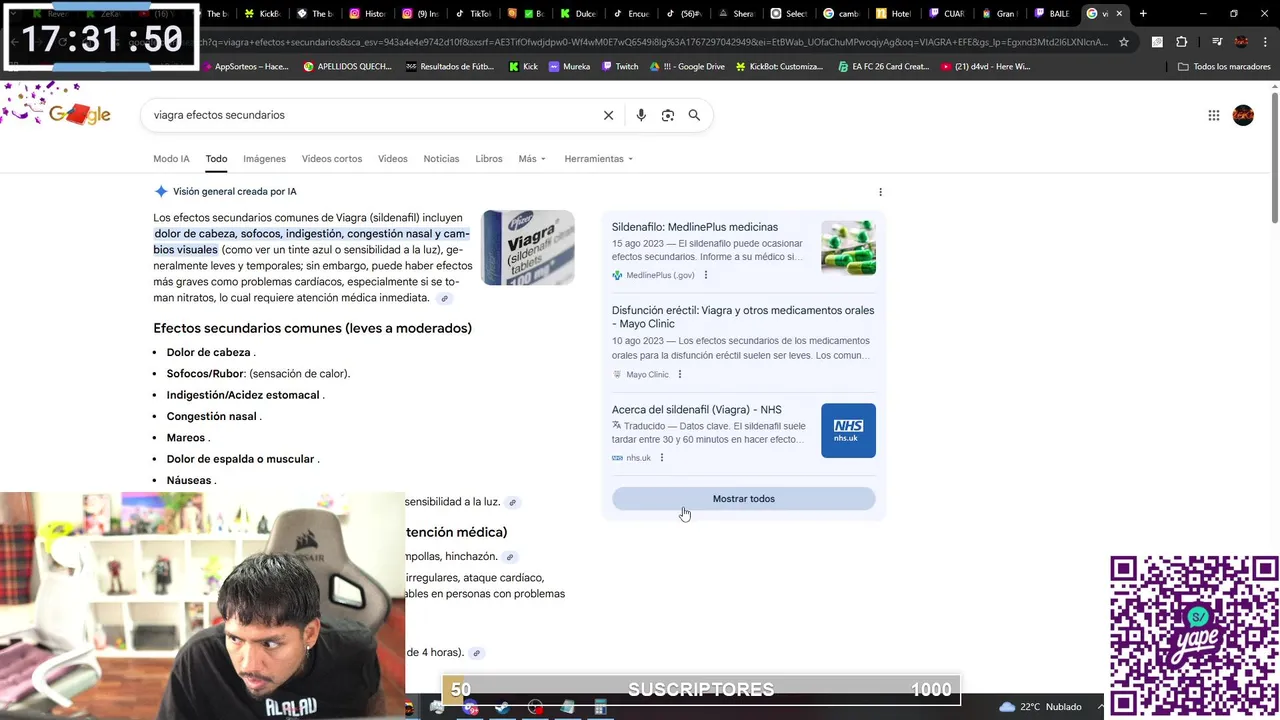Switch to the 'Videos cortos' tab
Screen dimensions: 1280x720
coord(332,159)
